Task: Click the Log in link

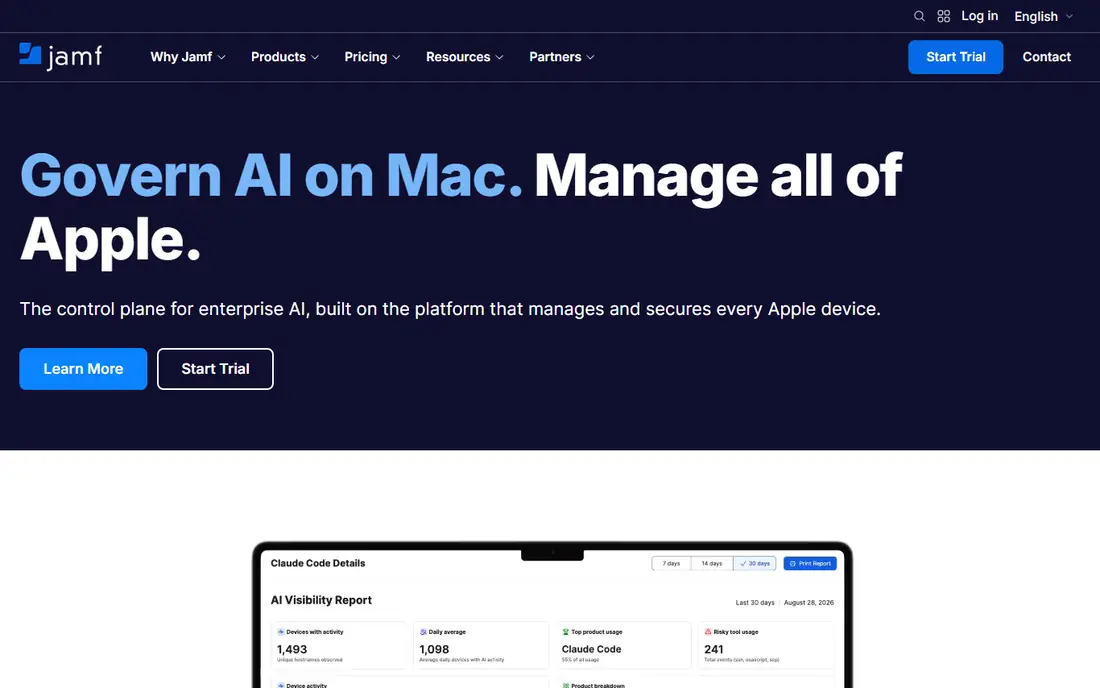Action: click(979, 16)
